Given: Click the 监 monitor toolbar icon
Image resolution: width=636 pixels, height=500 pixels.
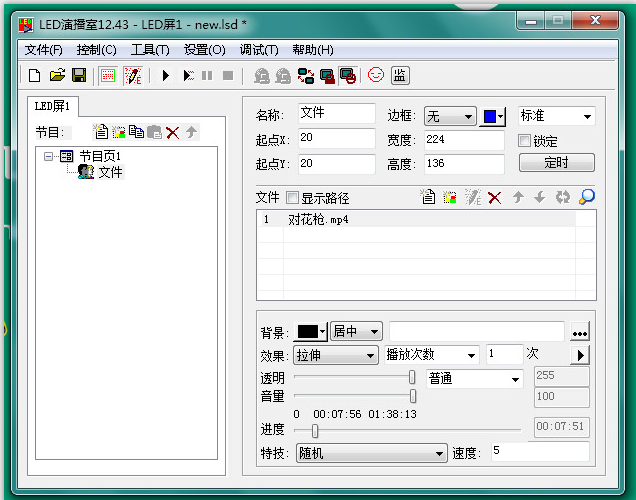Looking at the screenshot, I should coord(399,75).
